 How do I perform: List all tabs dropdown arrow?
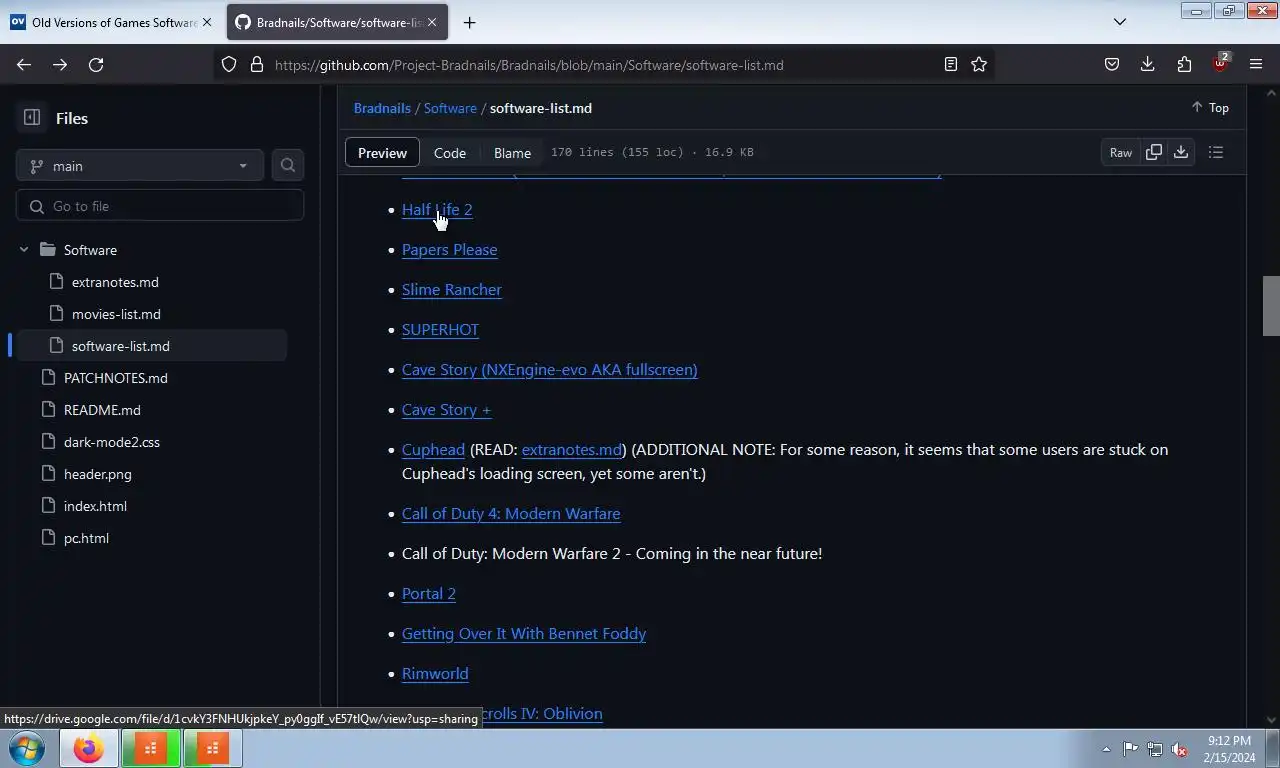point(1120,22)
